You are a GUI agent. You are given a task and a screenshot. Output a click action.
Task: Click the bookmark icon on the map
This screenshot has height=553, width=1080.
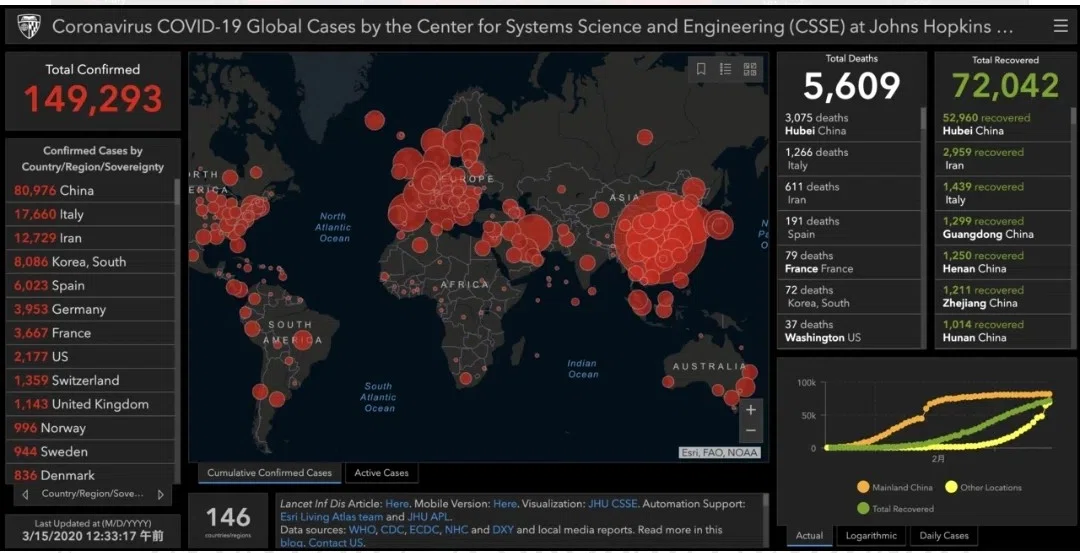click(700, 69)
